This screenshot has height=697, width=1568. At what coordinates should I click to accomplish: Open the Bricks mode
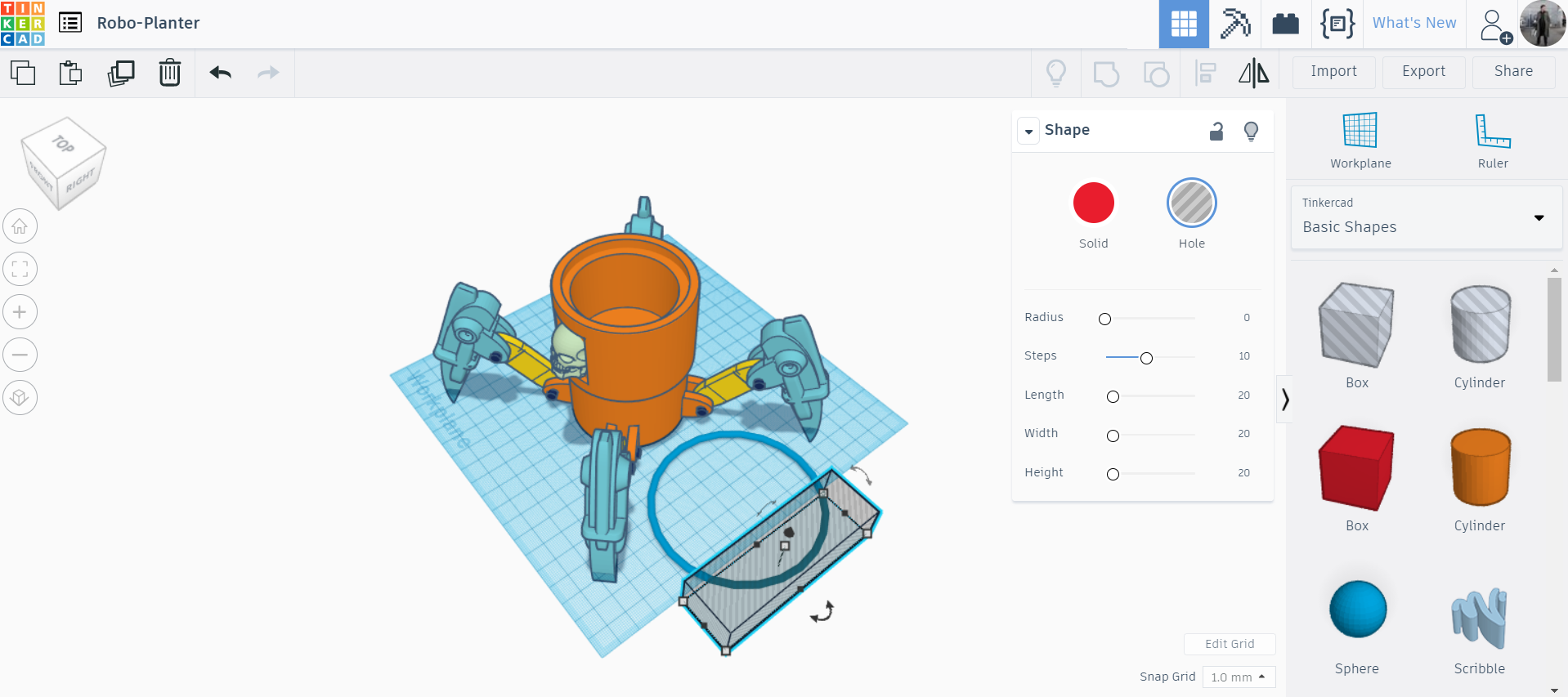coord(1286,24)
